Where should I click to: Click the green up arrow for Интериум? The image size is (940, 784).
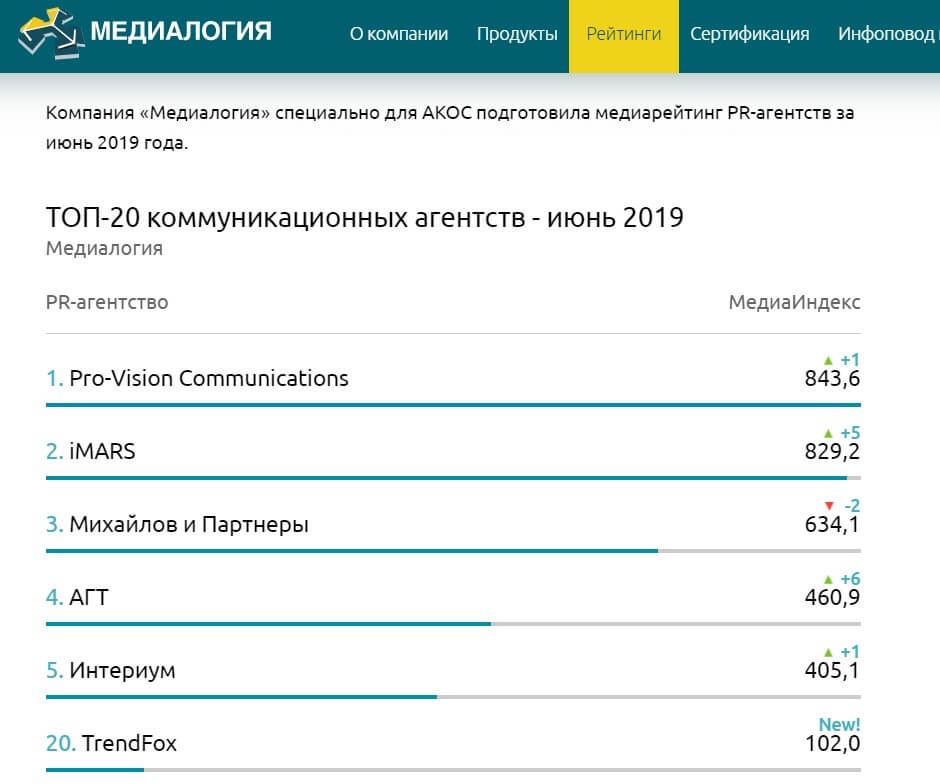pos(828,652)
